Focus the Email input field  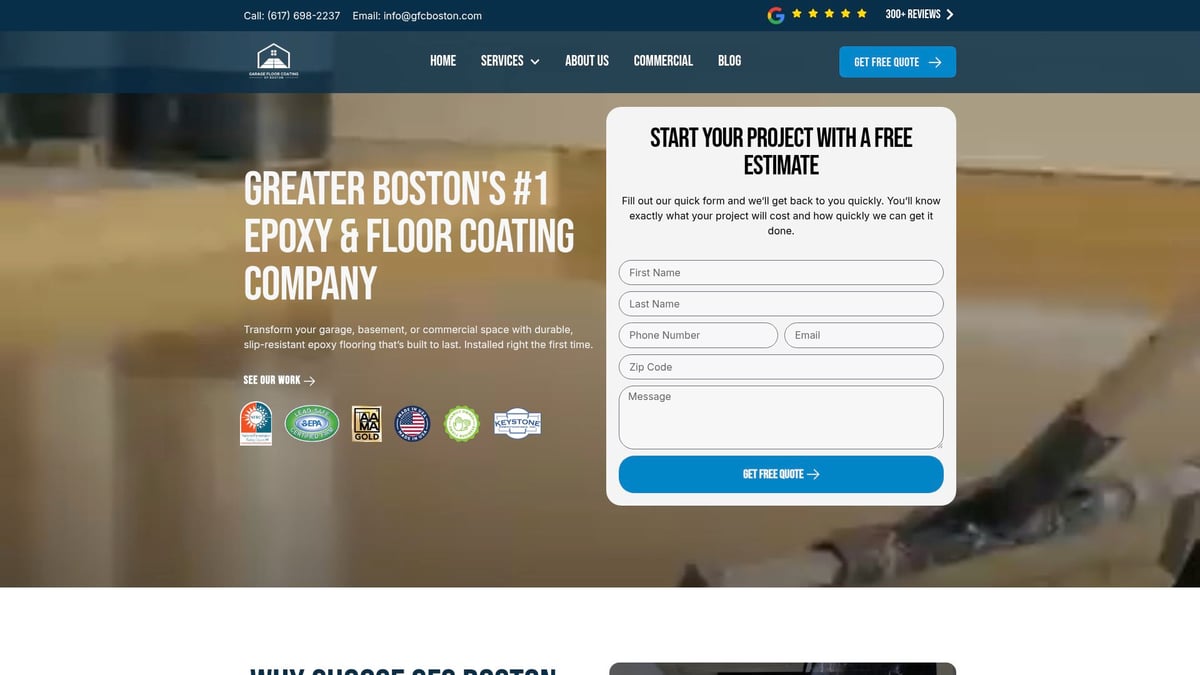[864, 335]
